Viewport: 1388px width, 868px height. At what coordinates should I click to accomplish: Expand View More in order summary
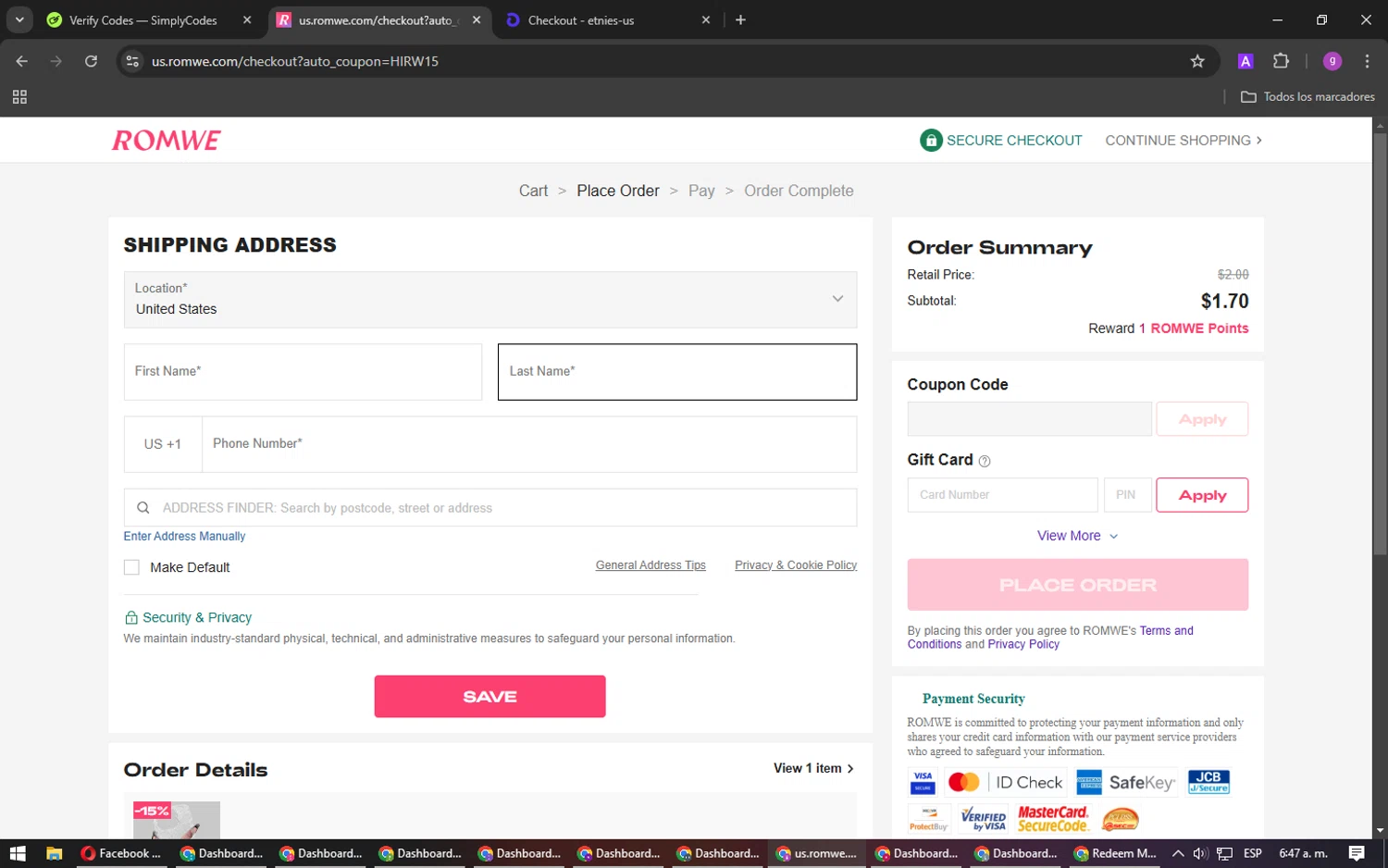pos(1078,536)
